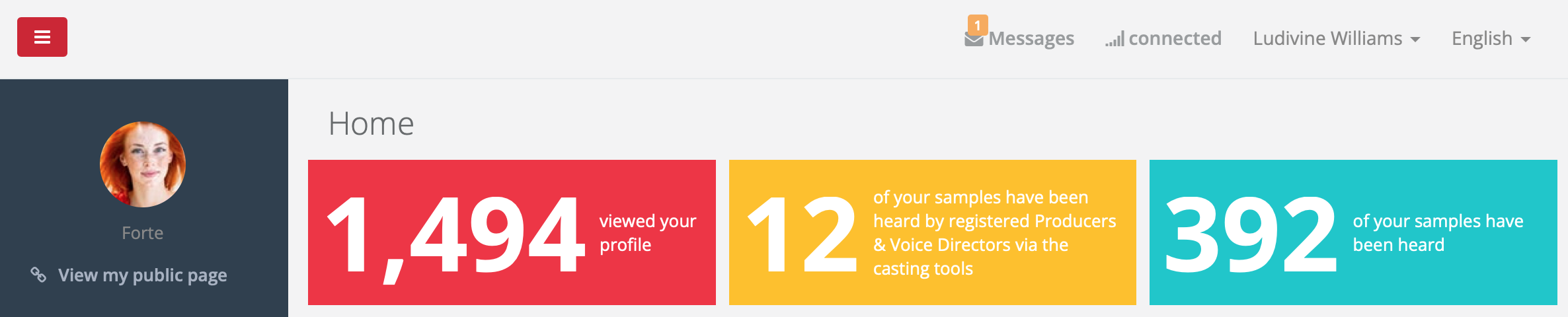
Task: Click the Forte name under avatar
Action: [x=142, y=233]
